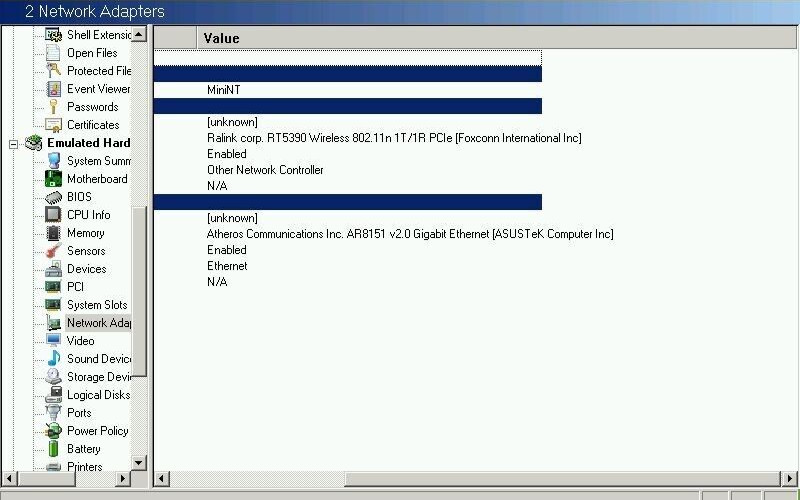The height and width of the screenshot is (500, 800).
Task: Click the Other Network Controller value
Action: (265, 170)
